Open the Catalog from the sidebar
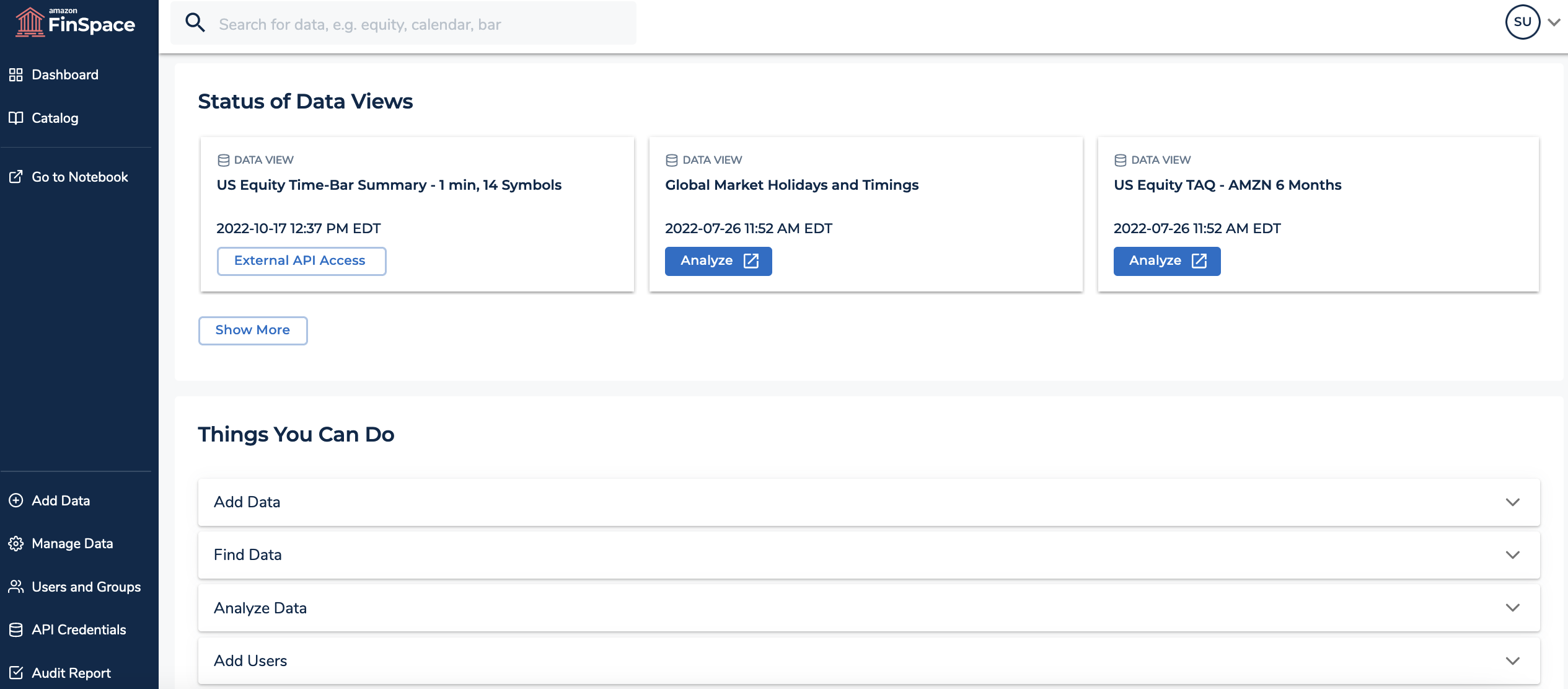Image resolution: width=1568 pixels, height=689 pixels. click(55, 118)
